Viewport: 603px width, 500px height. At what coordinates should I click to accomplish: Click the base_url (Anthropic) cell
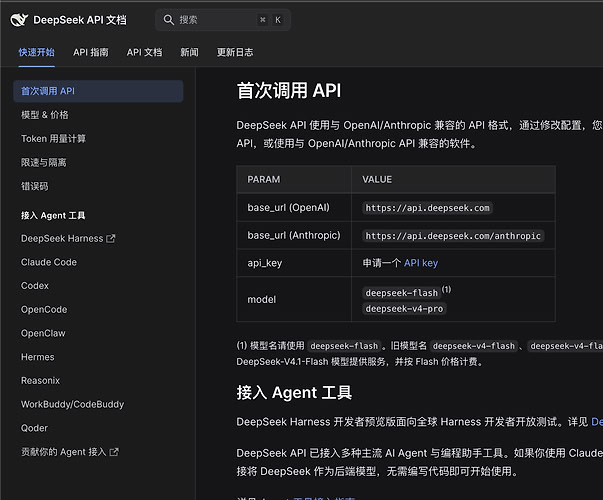(294, 235)
